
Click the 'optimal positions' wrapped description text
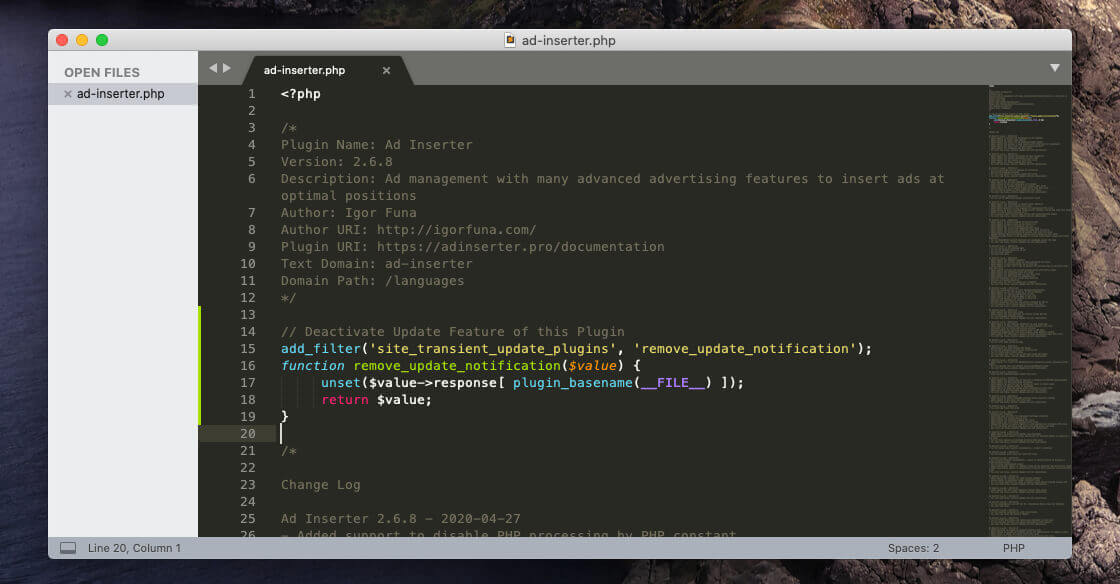click(349, 196)
